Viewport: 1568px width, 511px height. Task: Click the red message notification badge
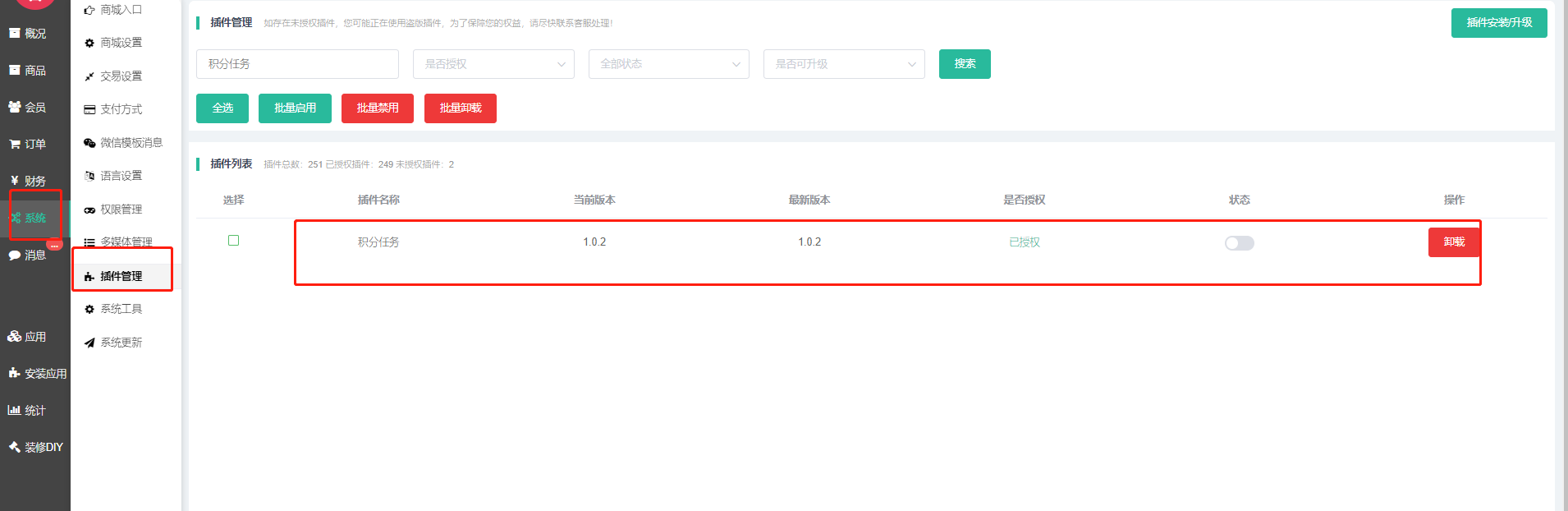click(x=54, y=245)
